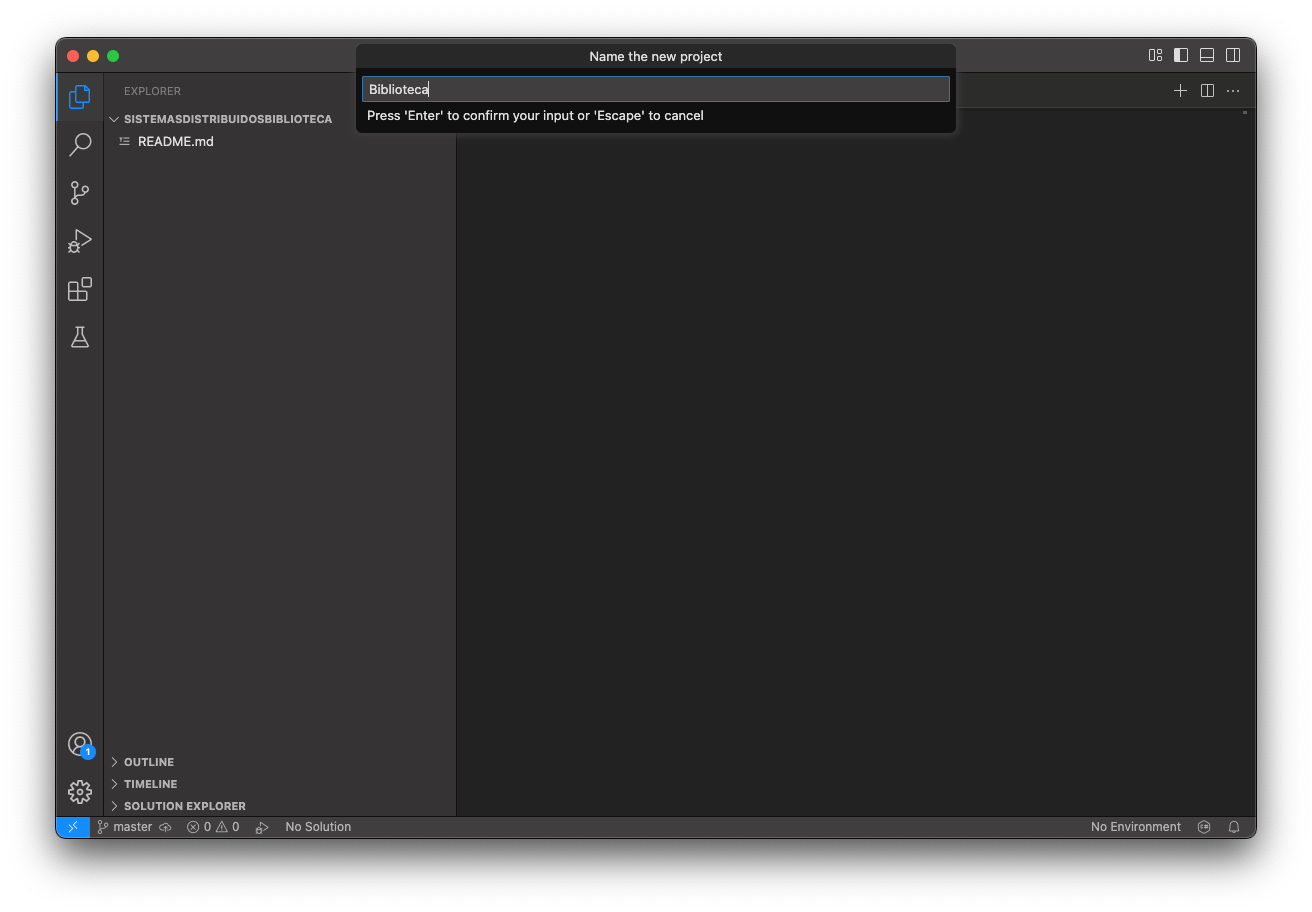Toggle the secondary side bar visibility
Image resolution: width=1312 pixels, height=912 pixels.
(x=1233, y=56)
